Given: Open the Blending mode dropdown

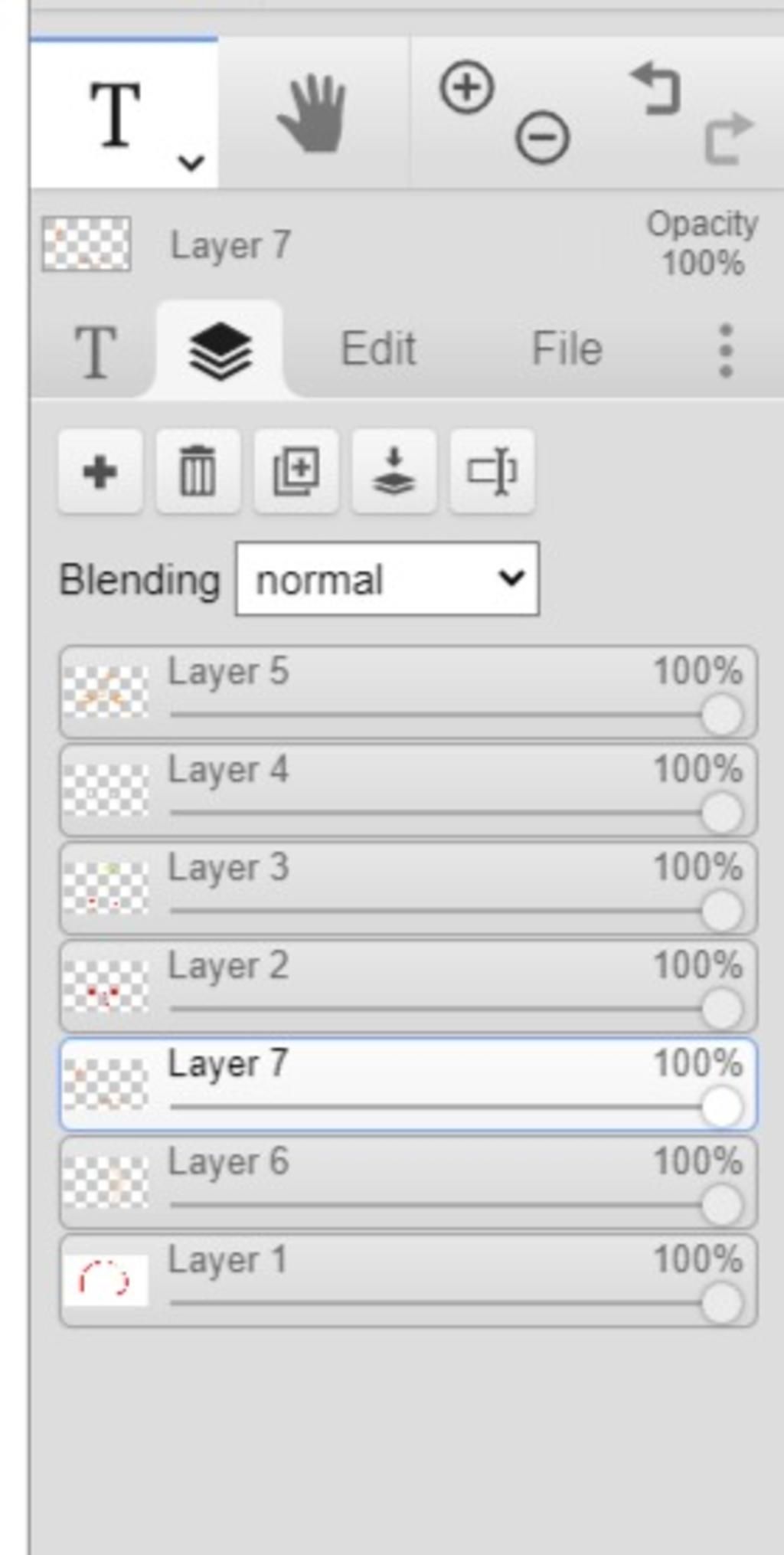Looking at the screenshot, I should (387, 579).
